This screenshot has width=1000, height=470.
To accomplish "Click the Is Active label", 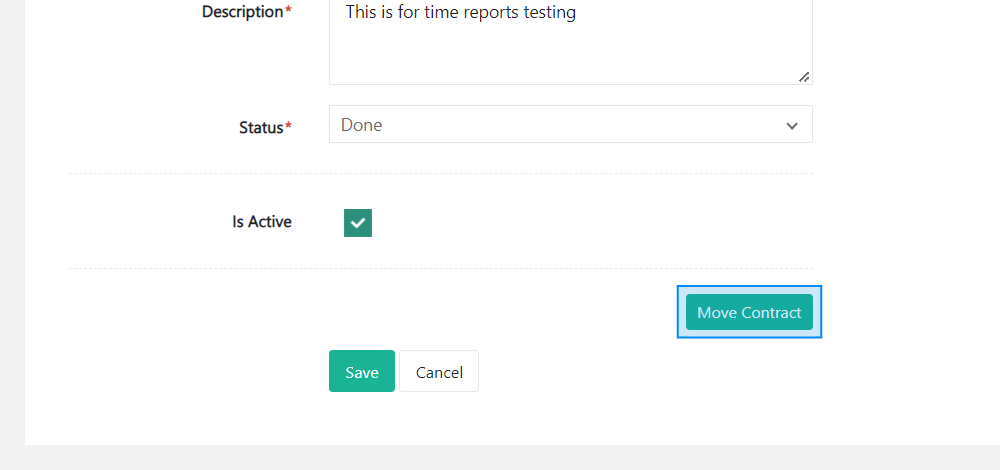I will tap(262, 222).
